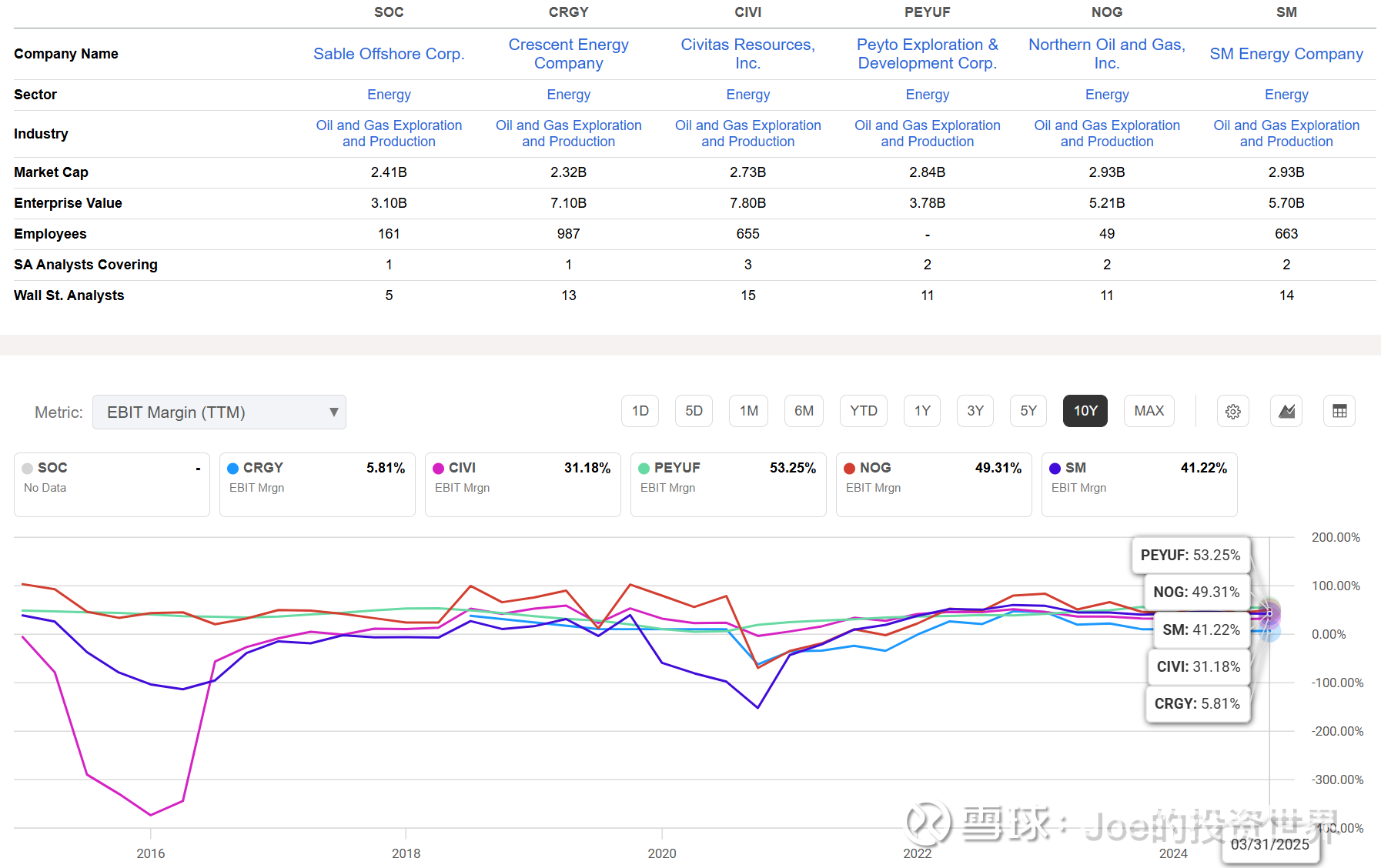
Task: Toggle PEYUF series legend card
Action: [x=728, y=485]
